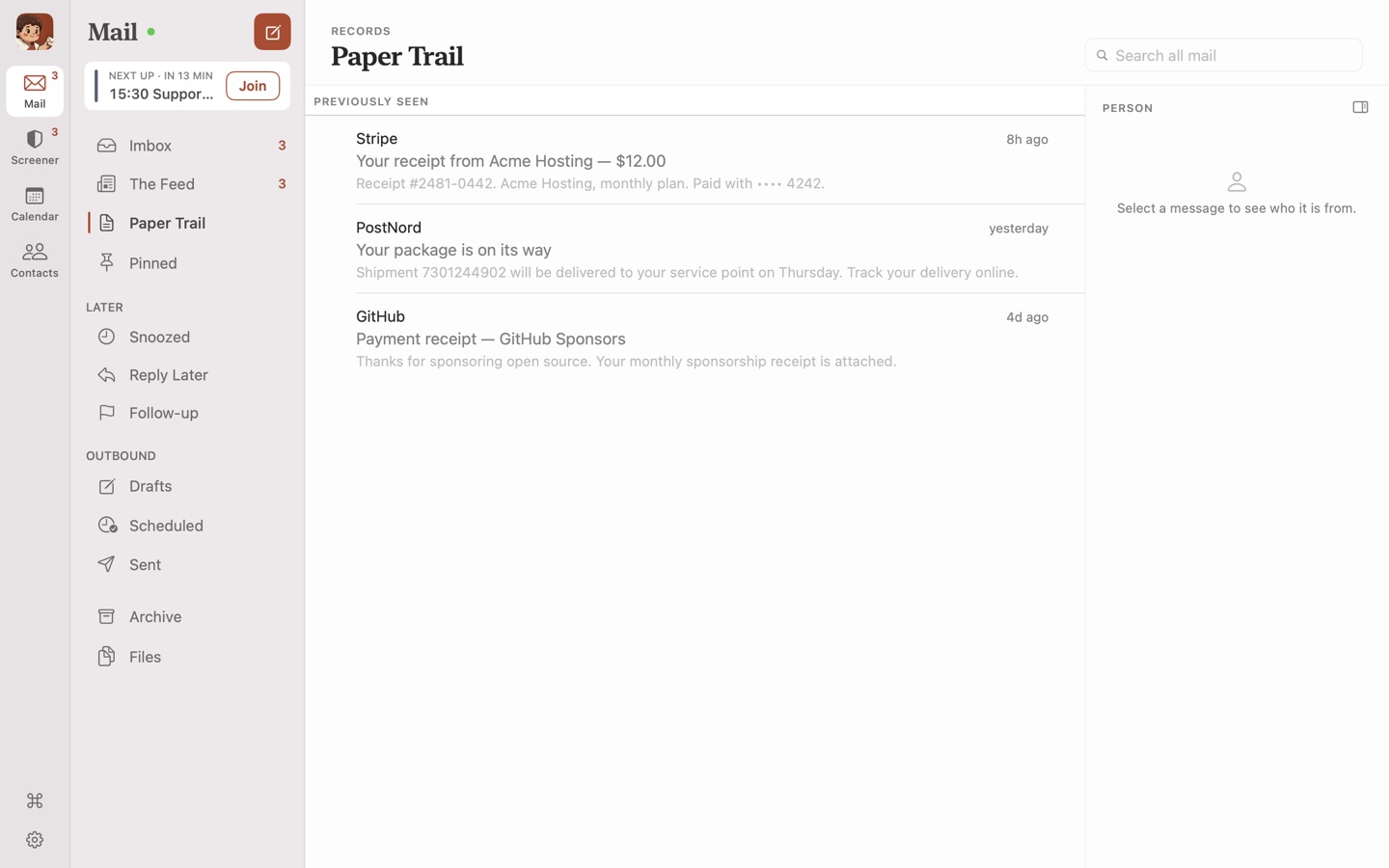
Task: Click the user avatar picture
Action: pyautogui.click(x=35, y=32)
